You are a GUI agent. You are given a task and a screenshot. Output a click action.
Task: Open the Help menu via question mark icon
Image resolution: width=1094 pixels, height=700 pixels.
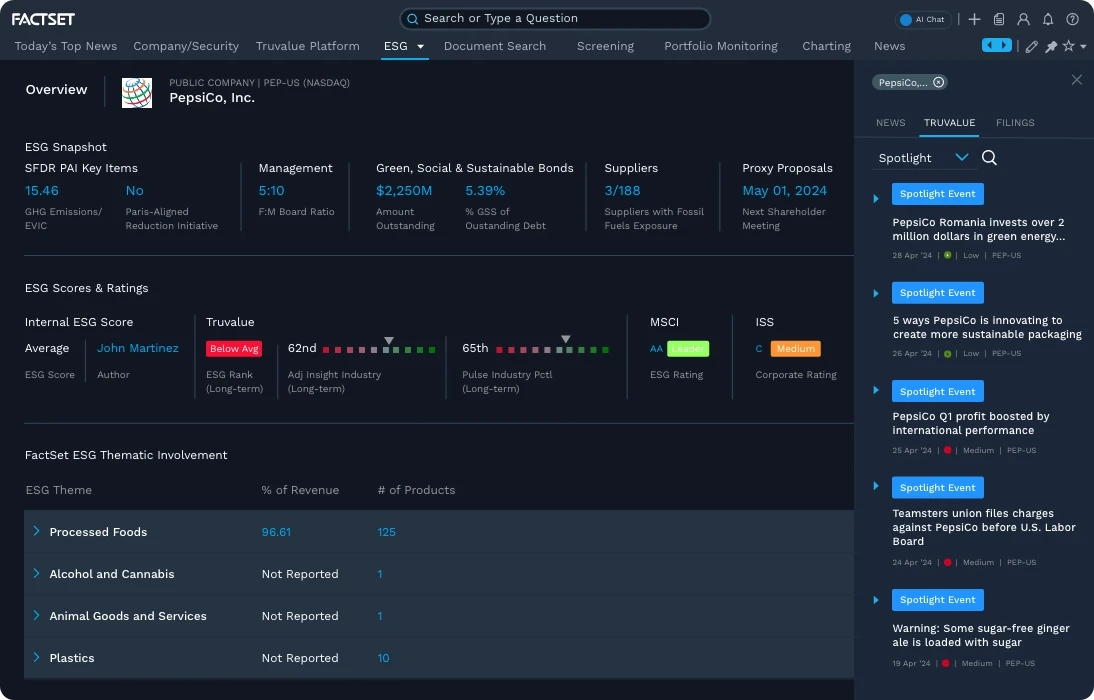[x=1072, y=19]
